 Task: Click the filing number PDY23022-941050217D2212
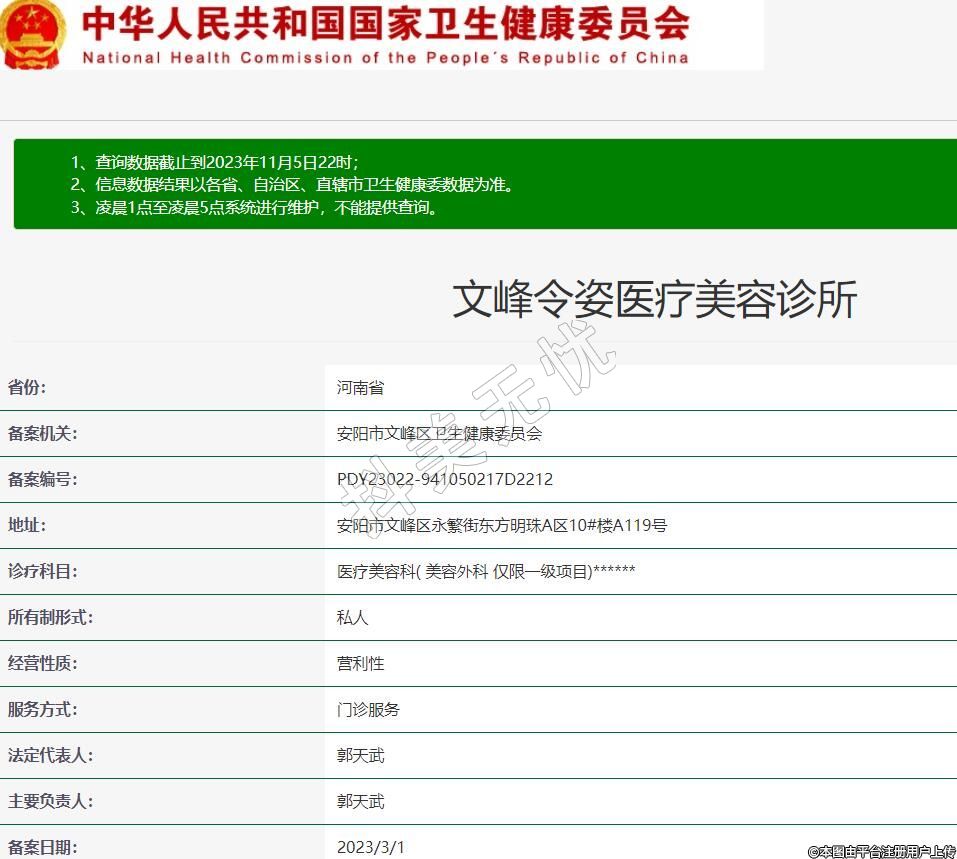445,480
